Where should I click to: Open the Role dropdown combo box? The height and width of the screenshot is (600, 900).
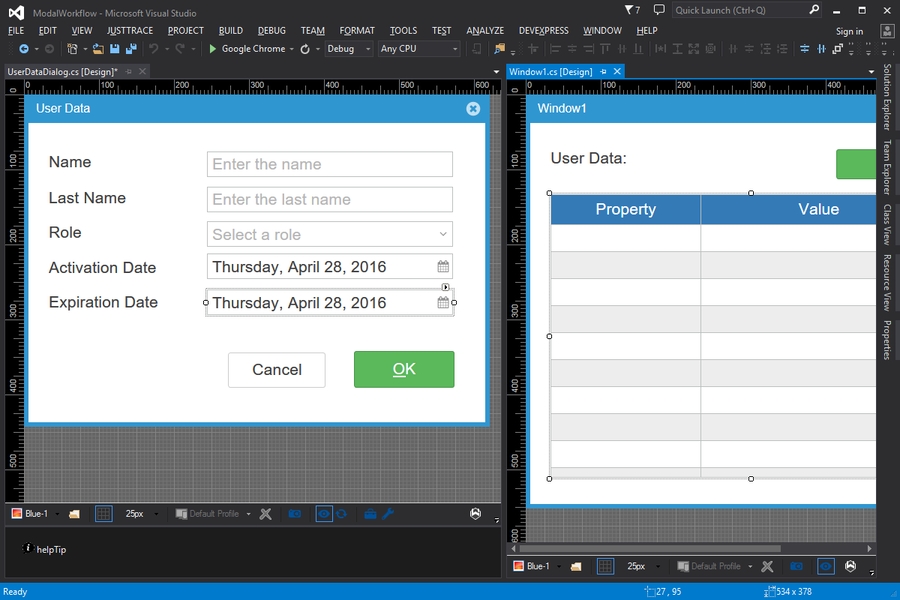coord(330,234)
